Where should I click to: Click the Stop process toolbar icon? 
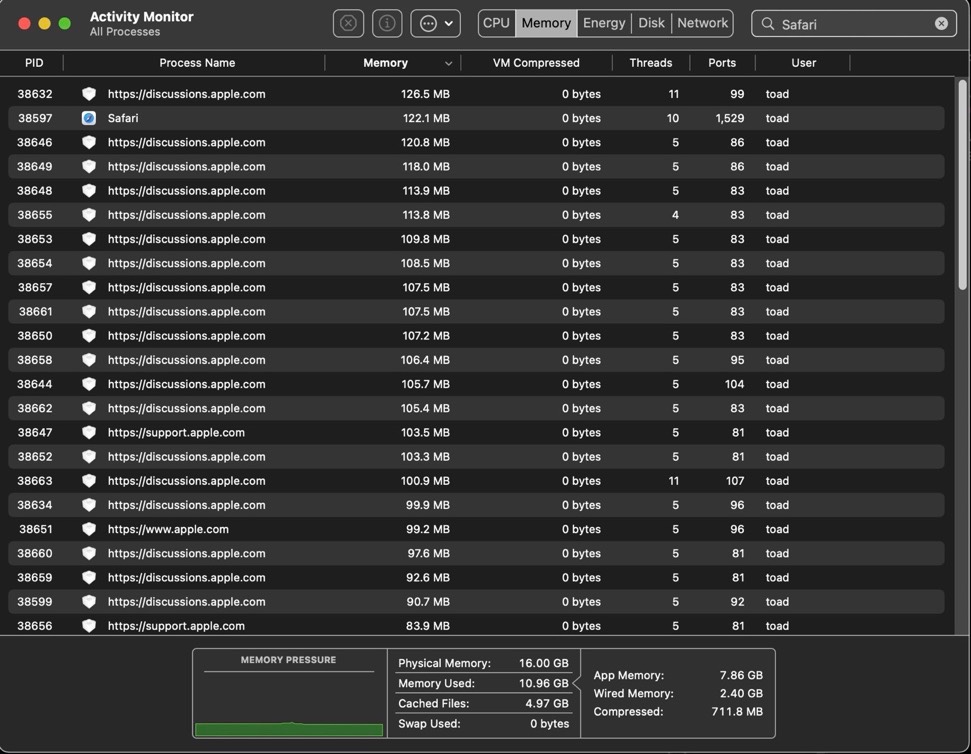click(348, 24)
